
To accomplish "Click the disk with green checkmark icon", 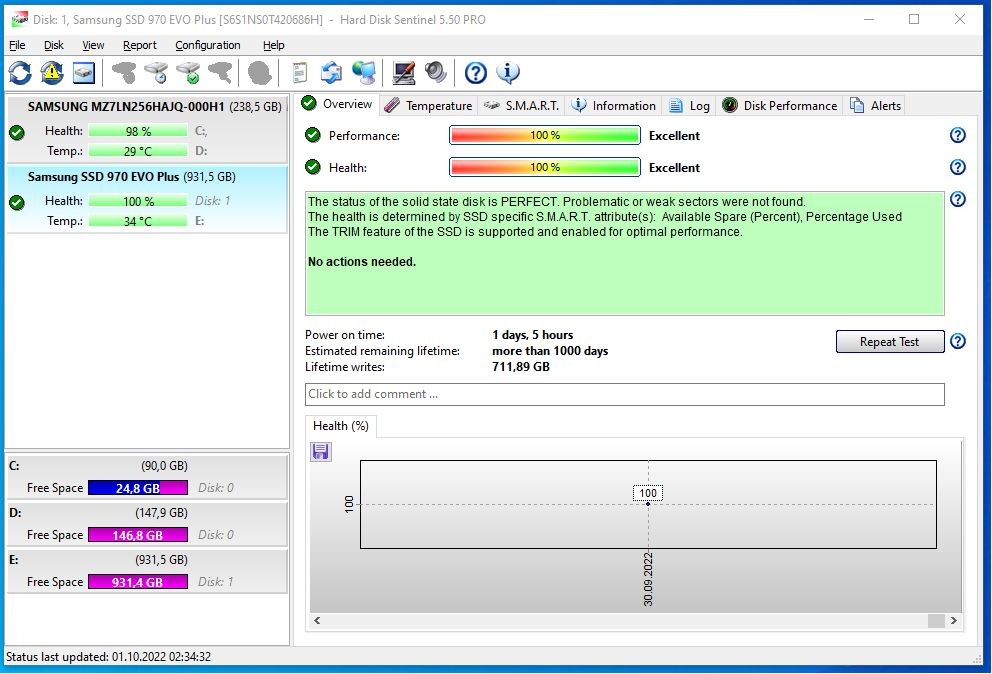I will (189, 73).
